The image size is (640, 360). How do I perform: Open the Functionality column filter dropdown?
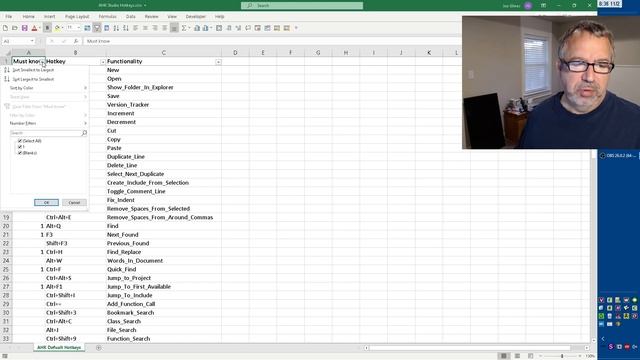(218, 62)
